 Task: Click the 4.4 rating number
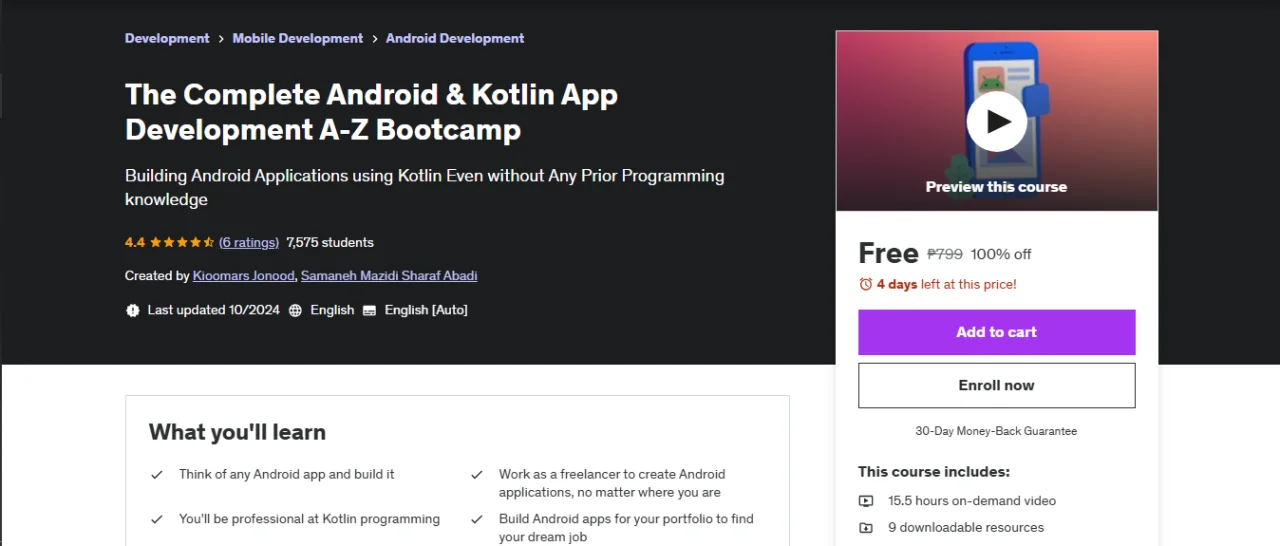coord(135,242)
